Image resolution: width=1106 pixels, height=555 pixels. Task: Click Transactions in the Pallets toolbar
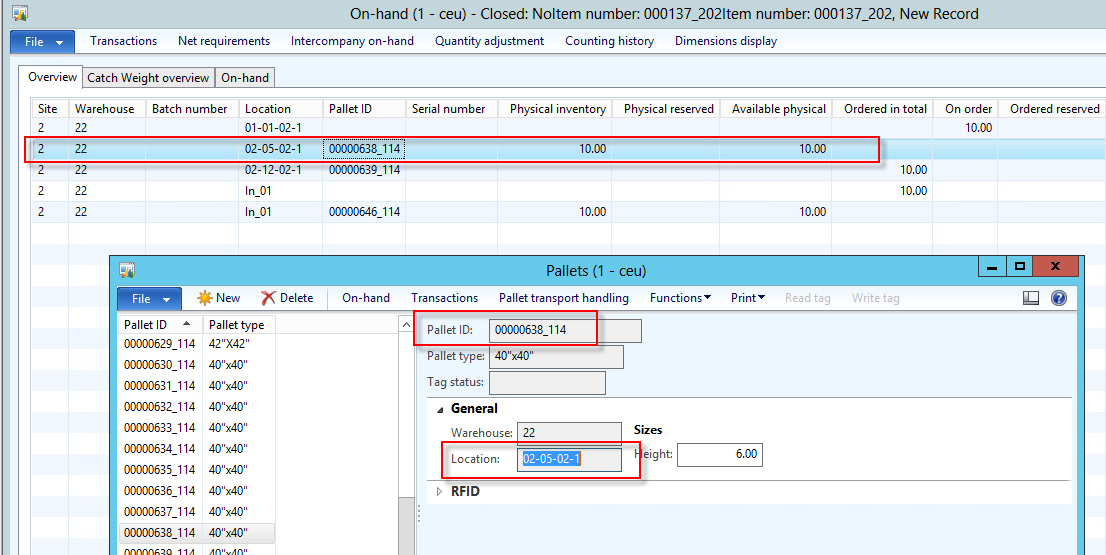pos(444,298)
